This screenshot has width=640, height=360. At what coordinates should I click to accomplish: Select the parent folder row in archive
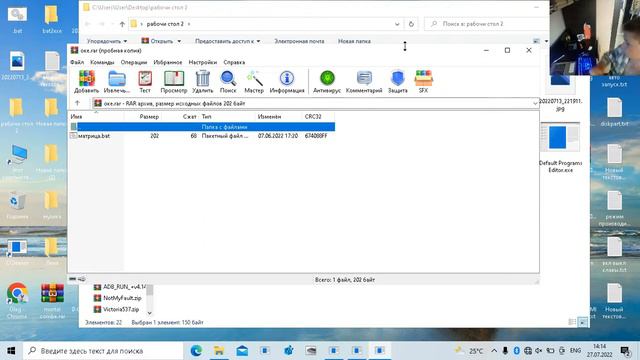pos(202,127)
